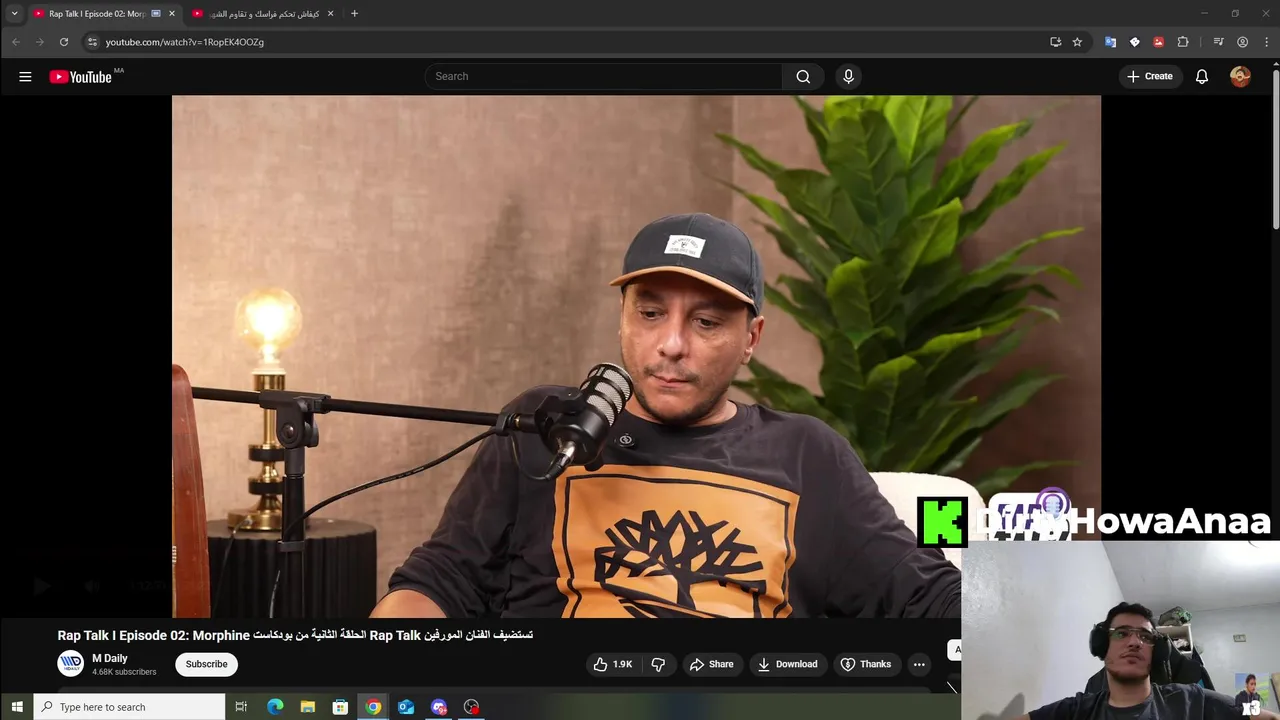This screenshot has height=720, width=1280.
Task: Open the purple chat app in the taskbar
Action: coord(439,707)
